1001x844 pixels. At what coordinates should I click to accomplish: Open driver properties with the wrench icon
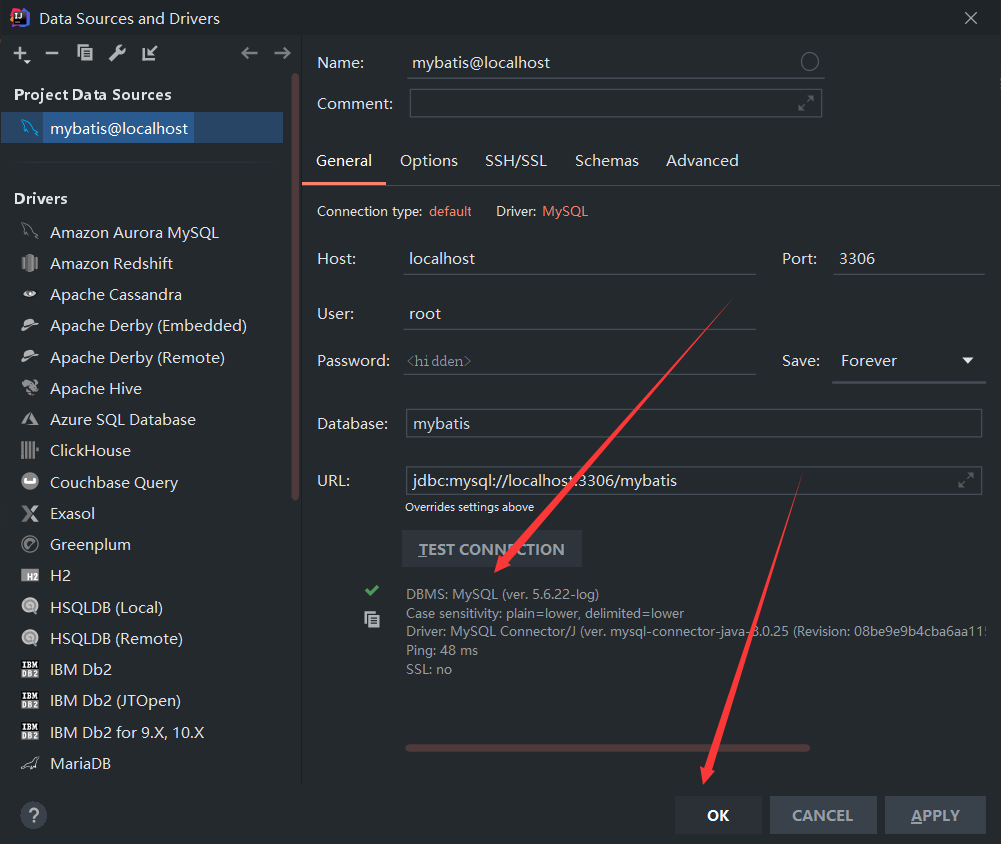[x=117, y=53]
